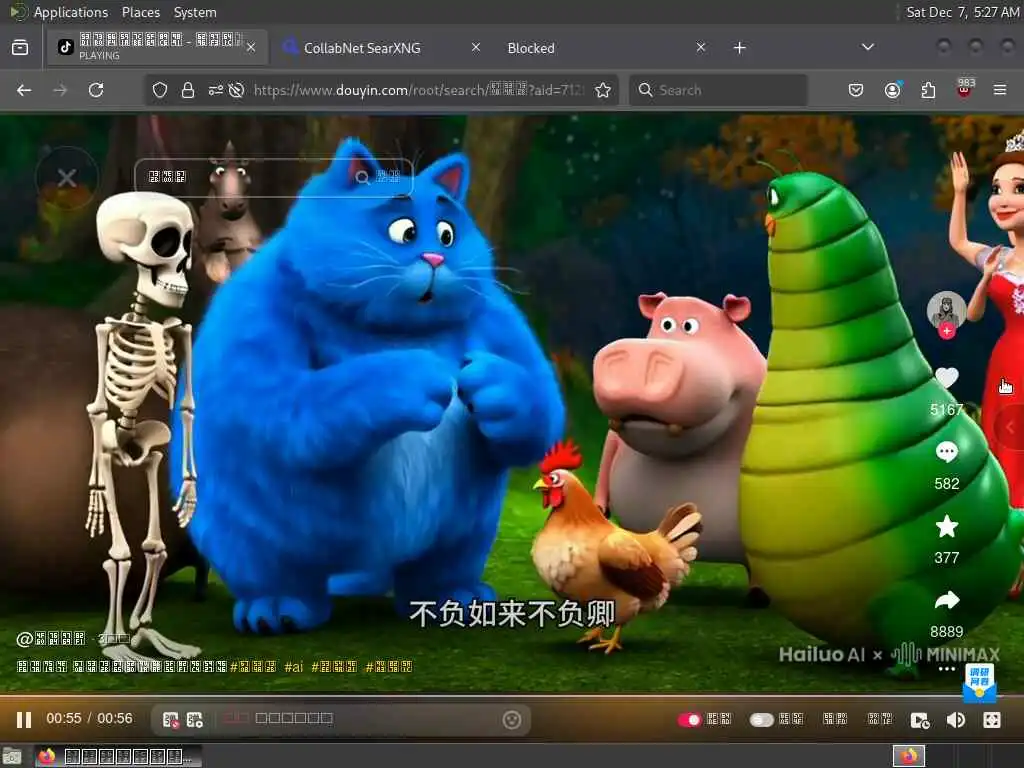Open the Places menu
The height and width of the screenshot is (768, 1024).
[140, 12]
